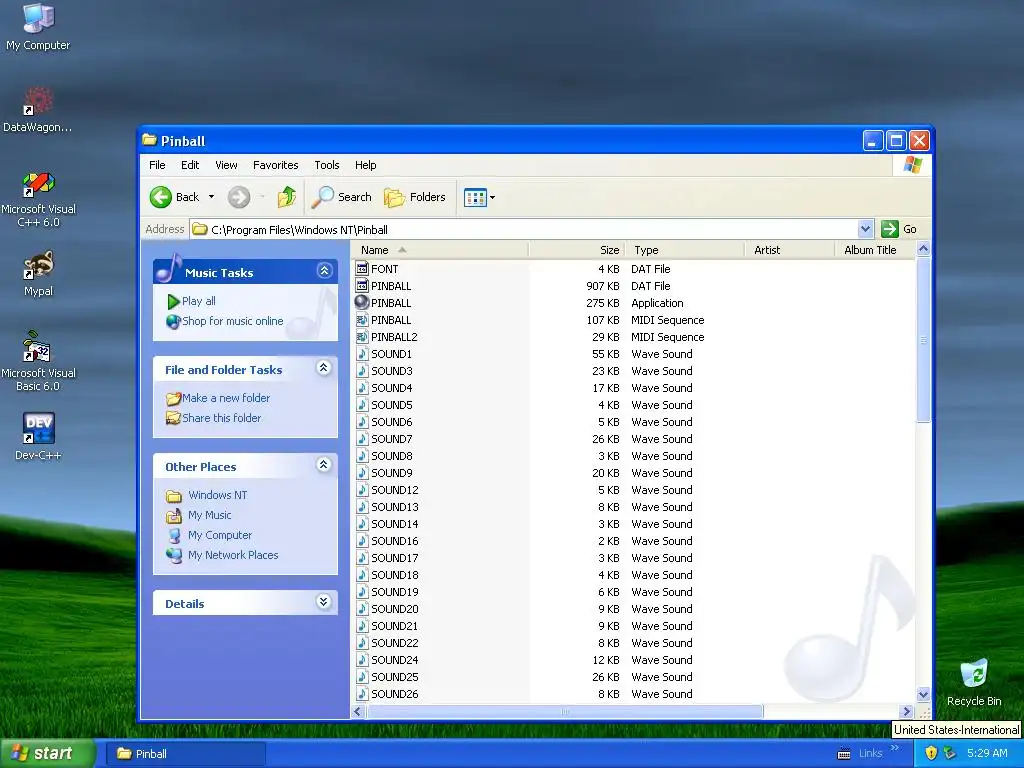Image resolution: width=1024 pixels, height=768 pixels.
Task: Click the Play all link
Action: click(199, 301)
